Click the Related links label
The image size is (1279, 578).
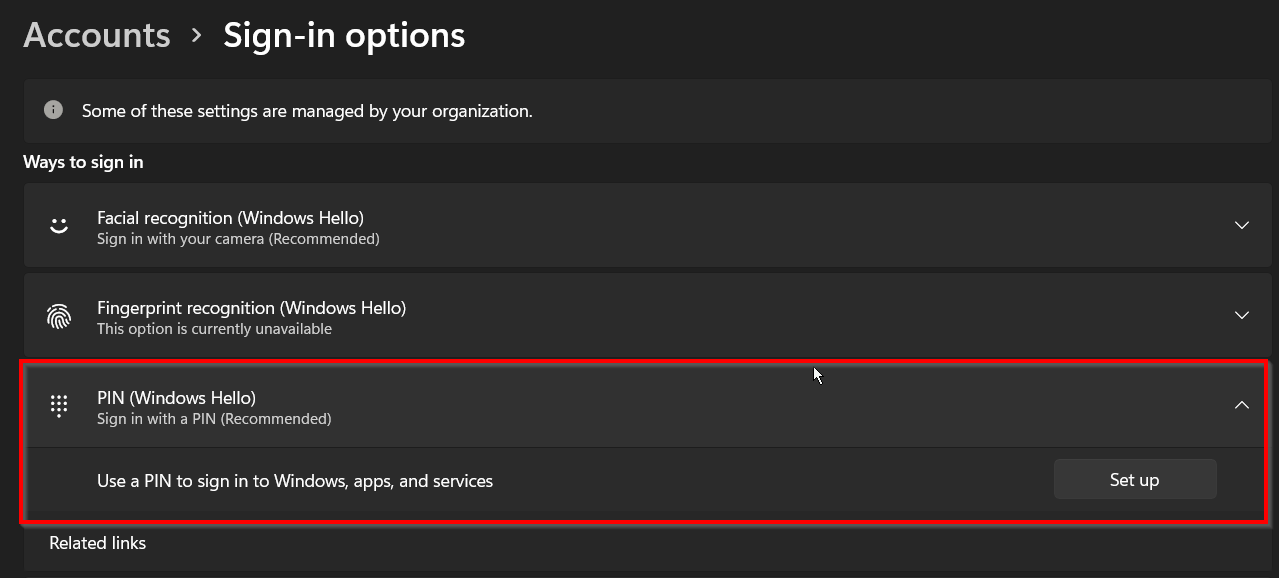(x=98, y=543)
